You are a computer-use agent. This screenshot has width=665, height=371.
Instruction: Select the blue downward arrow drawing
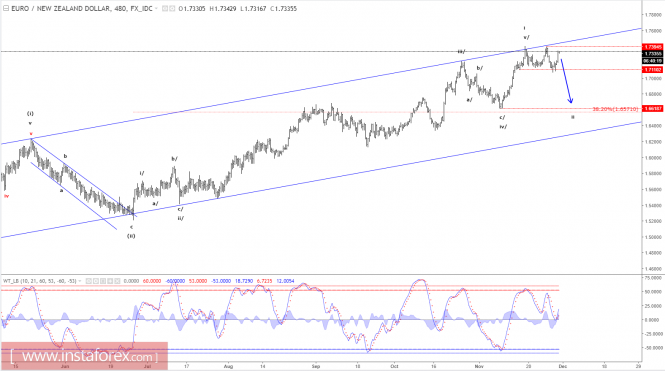point(567,81)
